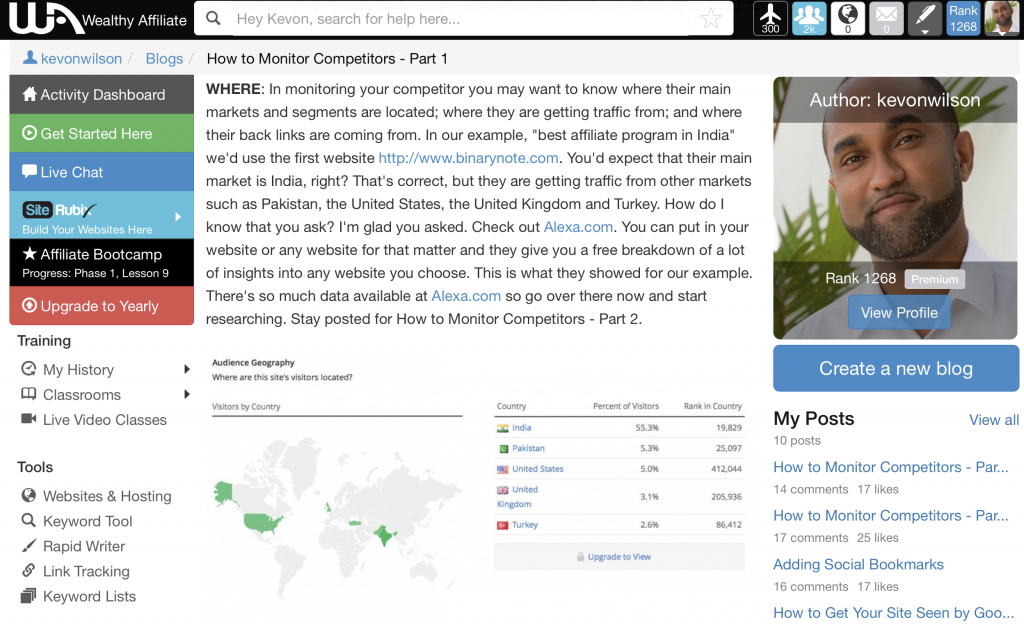Click the Rank 1268 badge in header
The height and width of the screenshot is (624, 1024).
963,18
